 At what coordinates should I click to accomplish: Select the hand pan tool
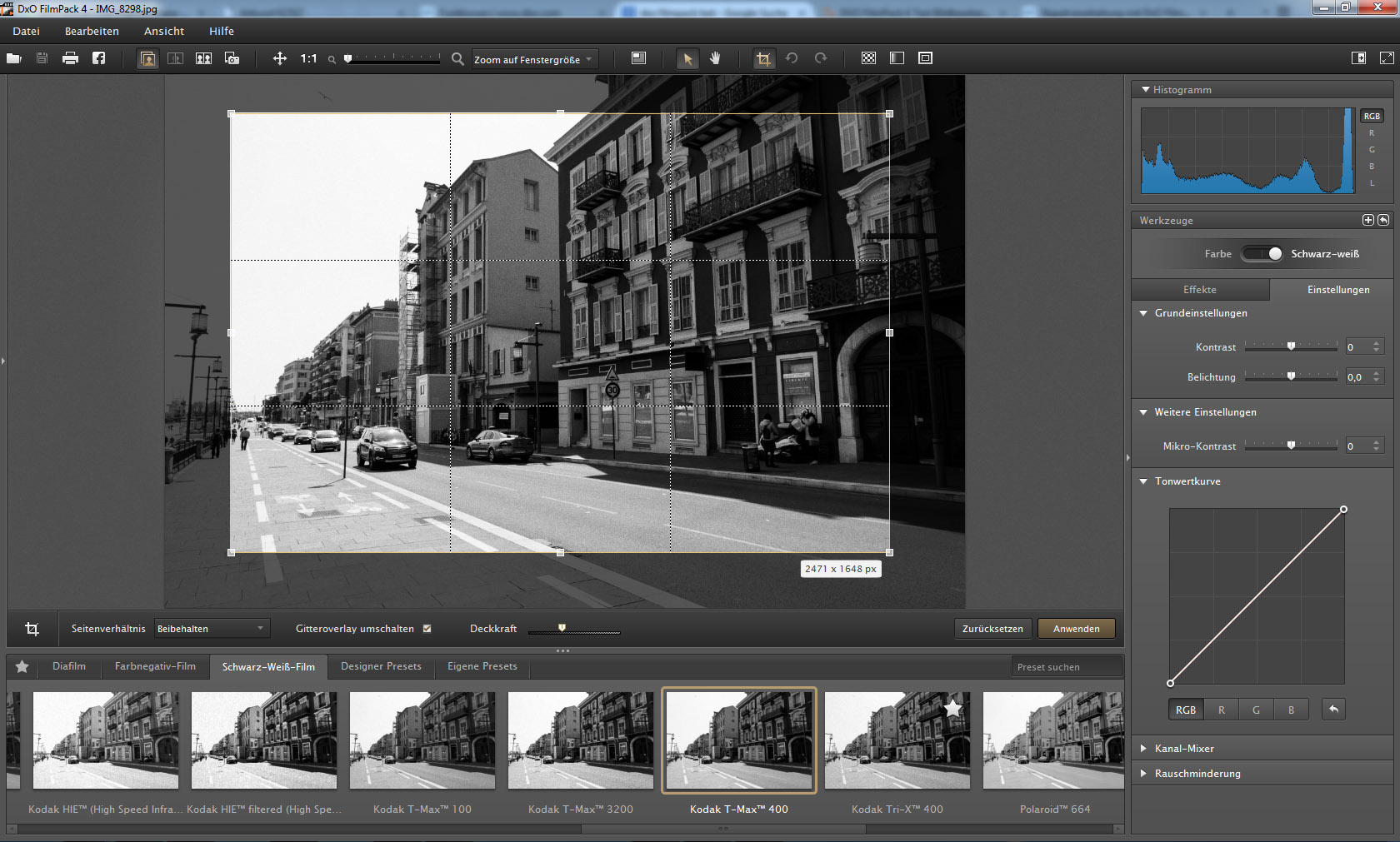coord(715,58)
